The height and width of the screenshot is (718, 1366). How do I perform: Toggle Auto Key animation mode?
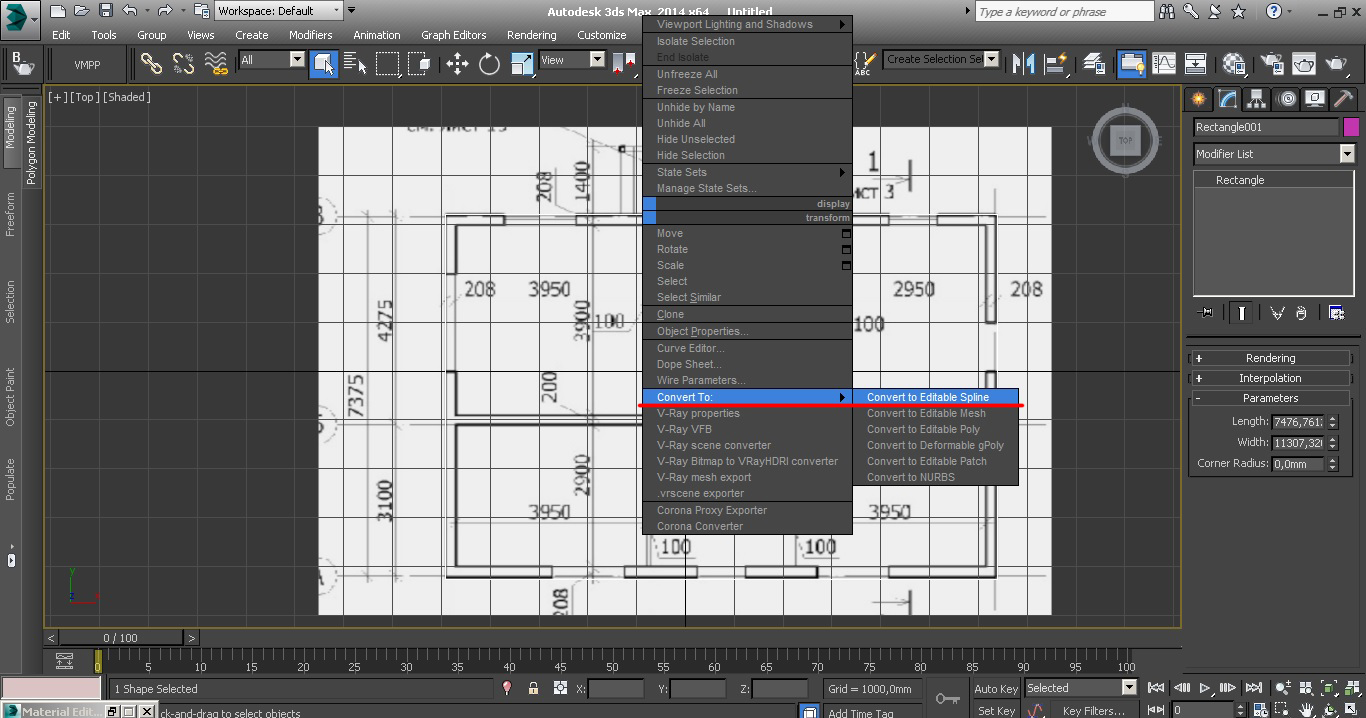tap(995, 688)
